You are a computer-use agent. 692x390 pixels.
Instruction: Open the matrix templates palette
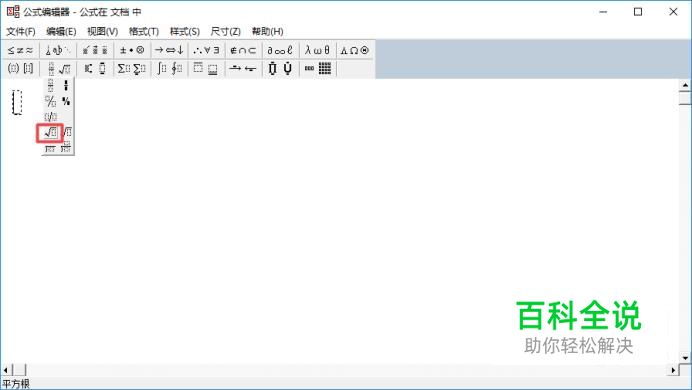tap(317, 68)
